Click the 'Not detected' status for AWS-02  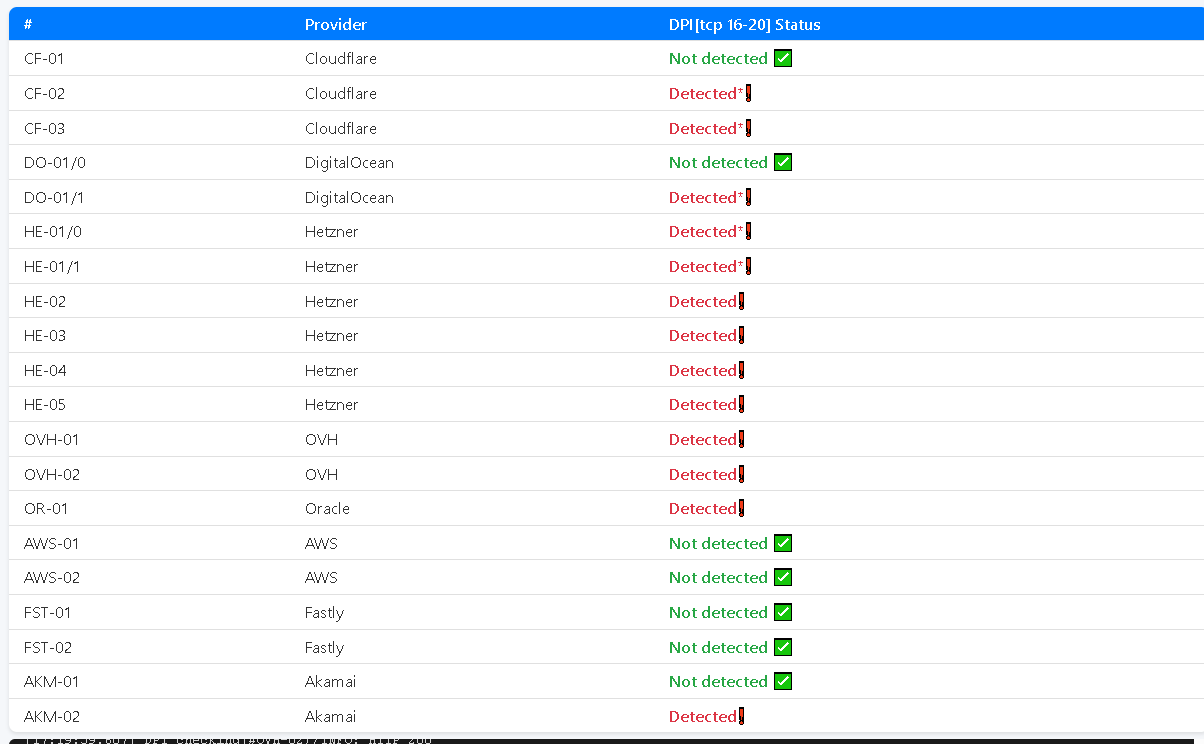click(718, 578)
